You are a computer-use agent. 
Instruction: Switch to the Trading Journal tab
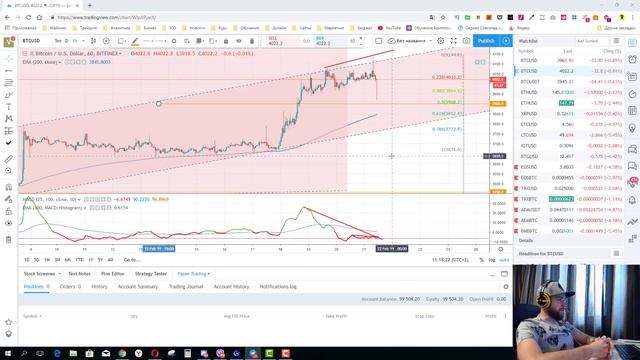click(x=186, y=287)
